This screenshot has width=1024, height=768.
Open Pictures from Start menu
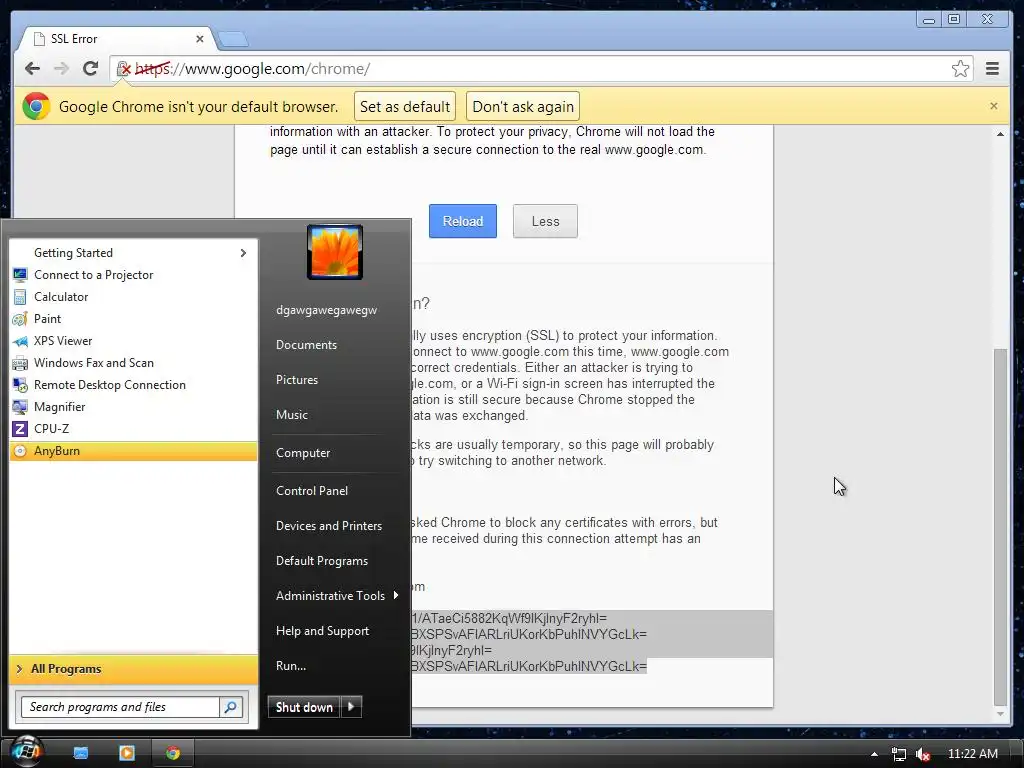[x=296, y=380]
